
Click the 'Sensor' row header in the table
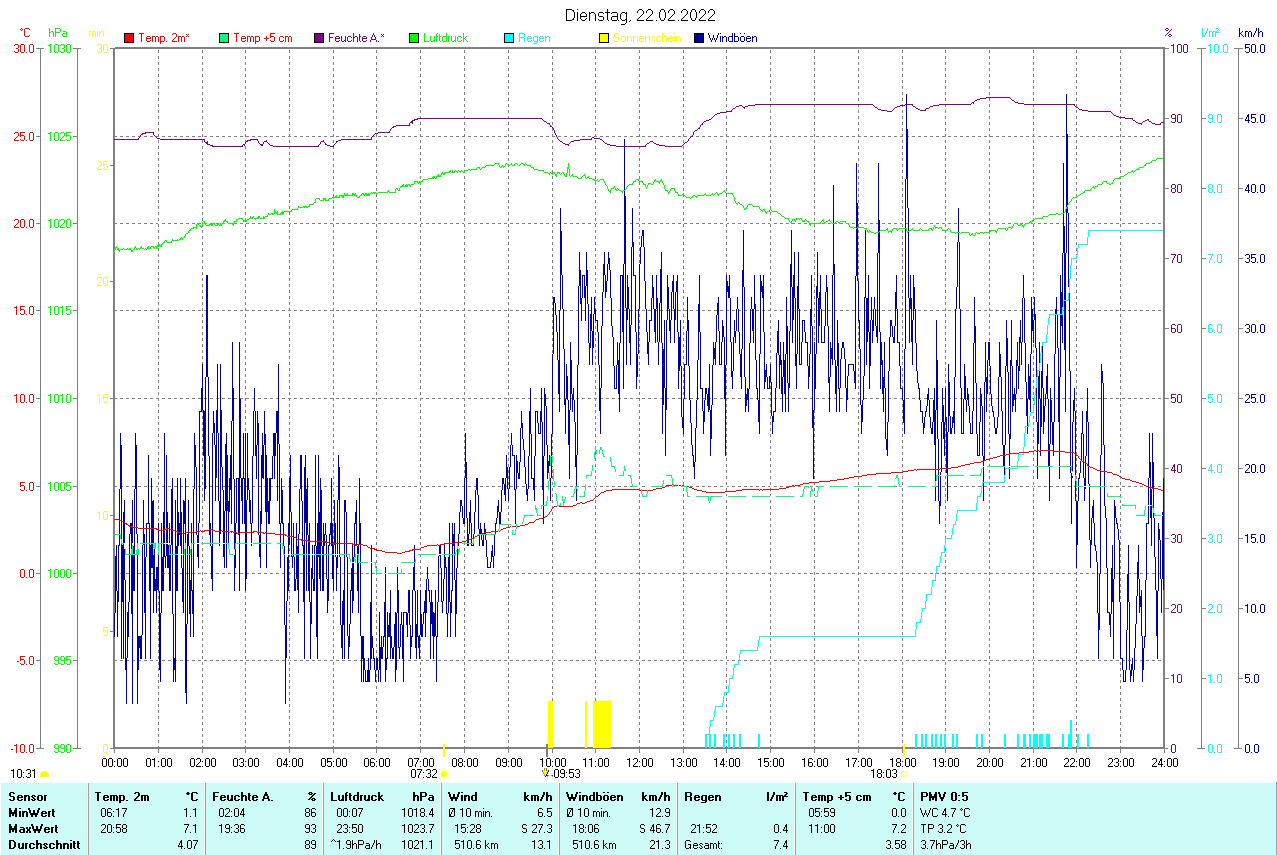coord(27,797)
